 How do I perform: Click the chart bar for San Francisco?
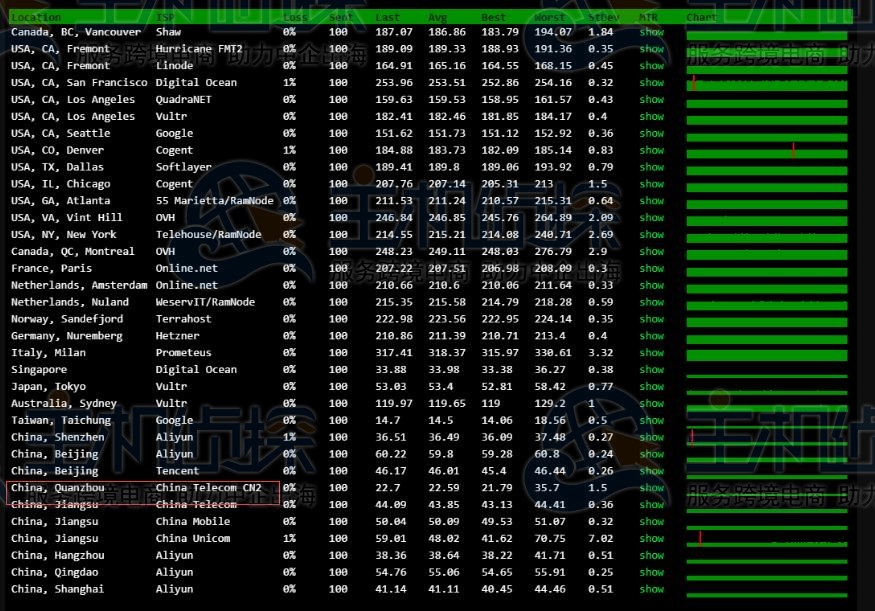(767, 85)
